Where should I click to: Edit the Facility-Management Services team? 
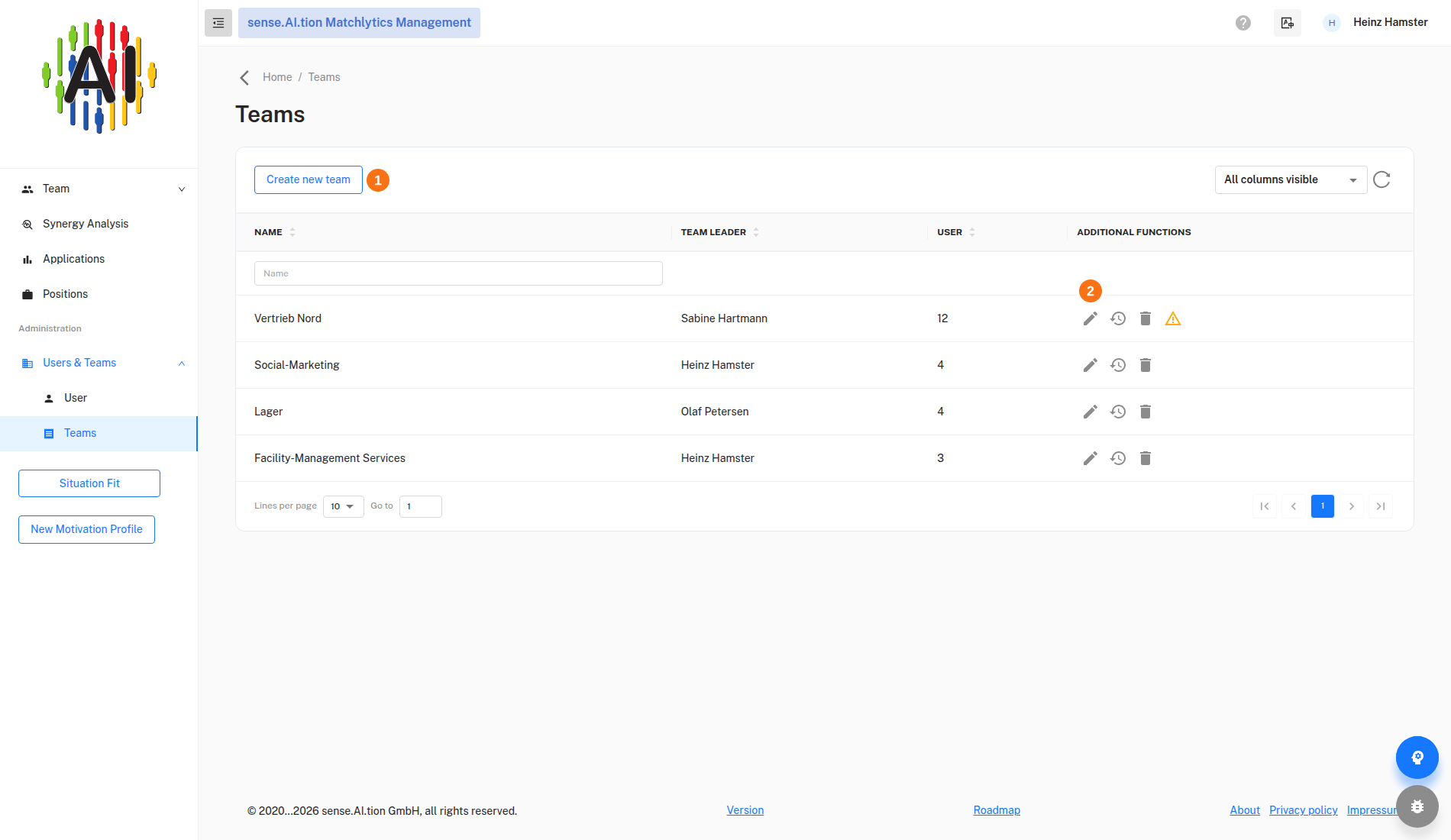[x=1090, y=458]
